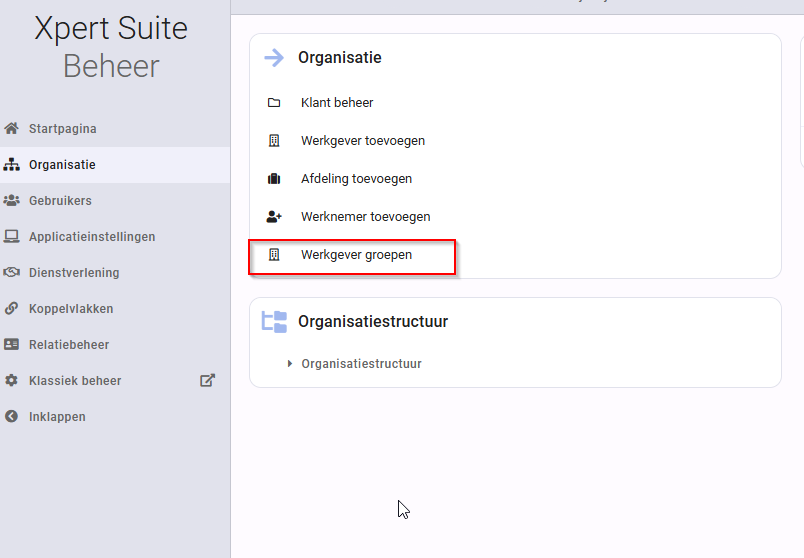Expand the Organisatiestructuur tree node arrow

coord(290,364)
